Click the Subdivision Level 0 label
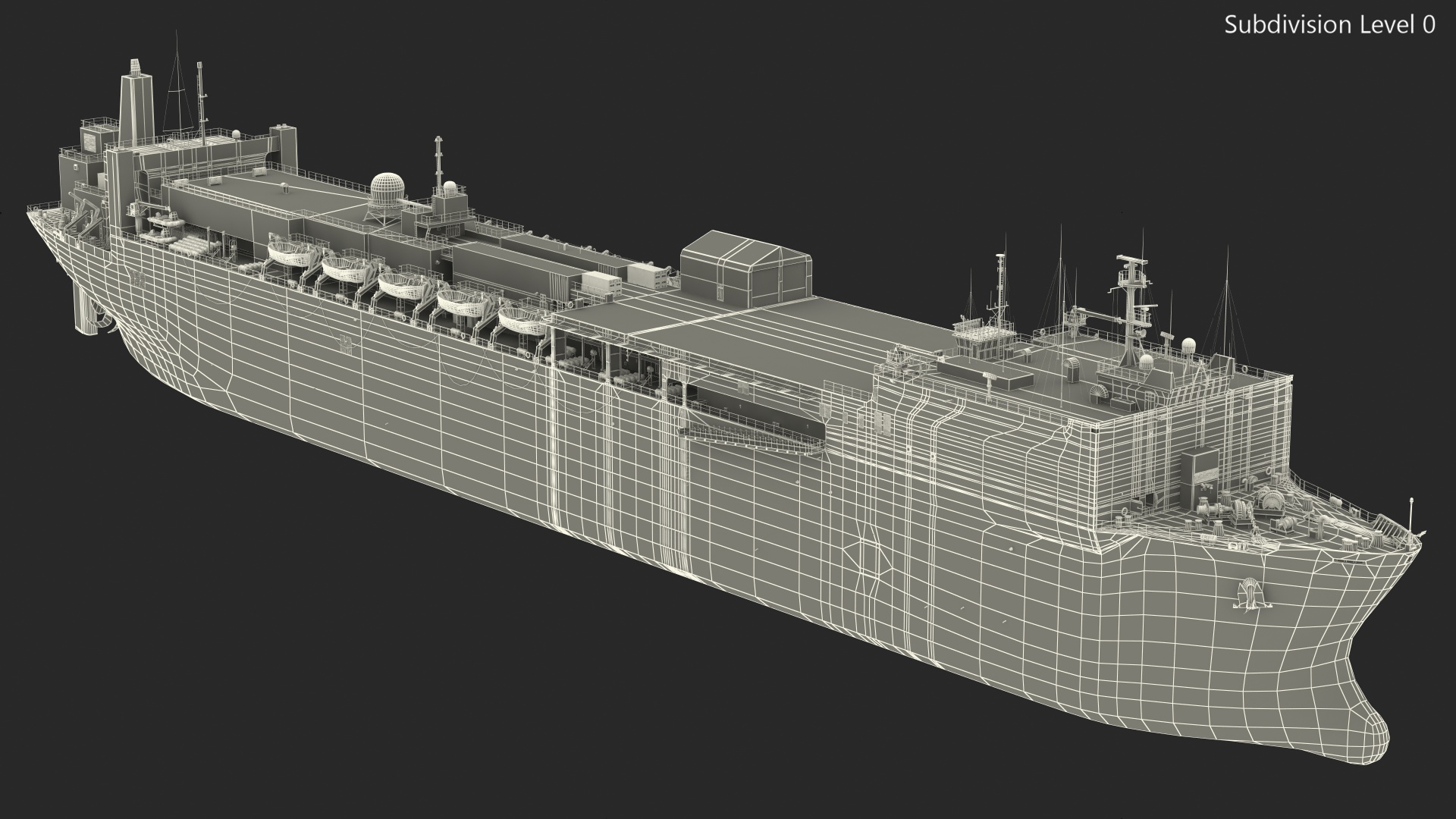 [1329, 25]
